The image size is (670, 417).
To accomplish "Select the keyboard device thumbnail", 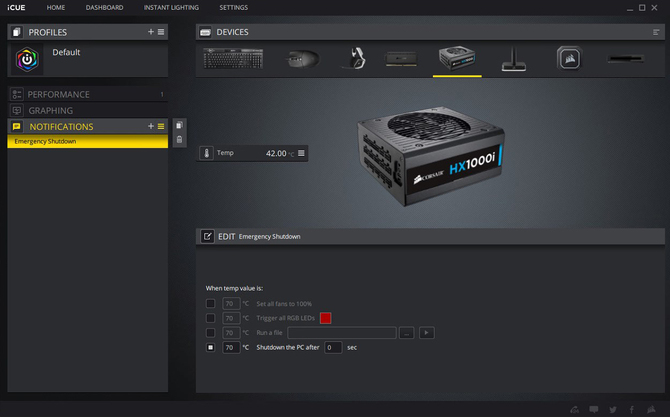I will click(233, 59).
